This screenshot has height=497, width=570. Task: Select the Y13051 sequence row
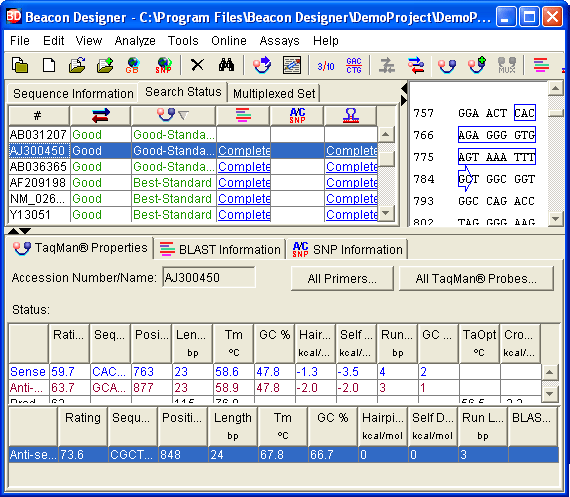point(193,215)
